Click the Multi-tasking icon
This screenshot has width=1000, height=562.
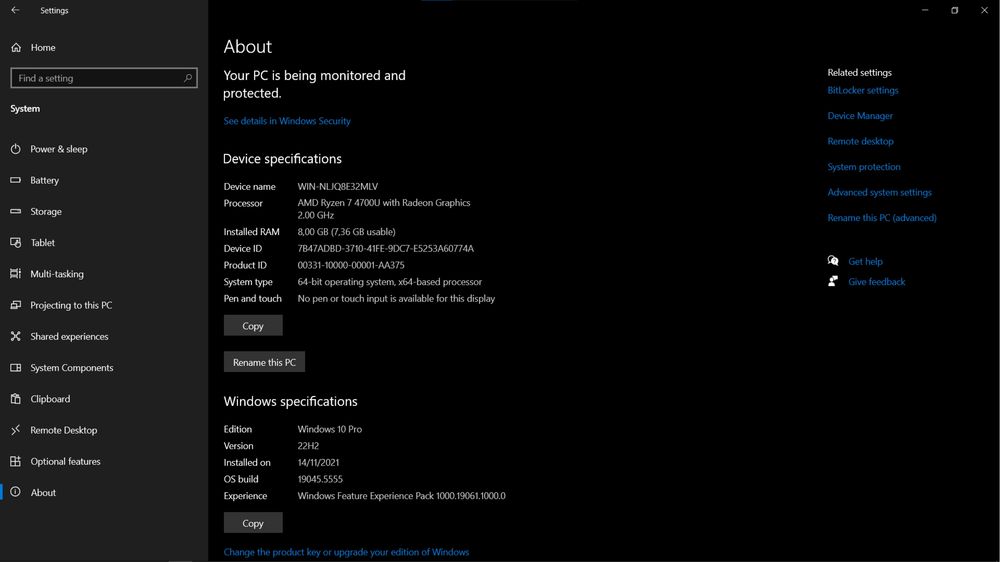point(15,274)
